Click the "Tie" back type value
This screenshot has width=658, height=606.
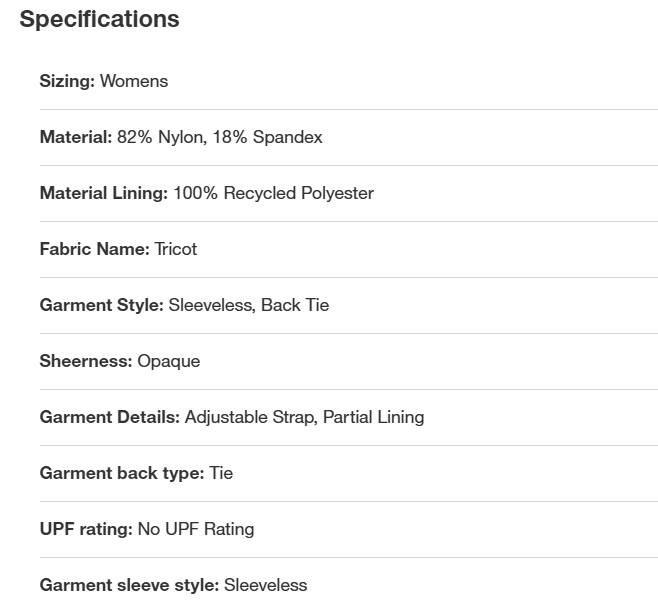click(221, 473)
